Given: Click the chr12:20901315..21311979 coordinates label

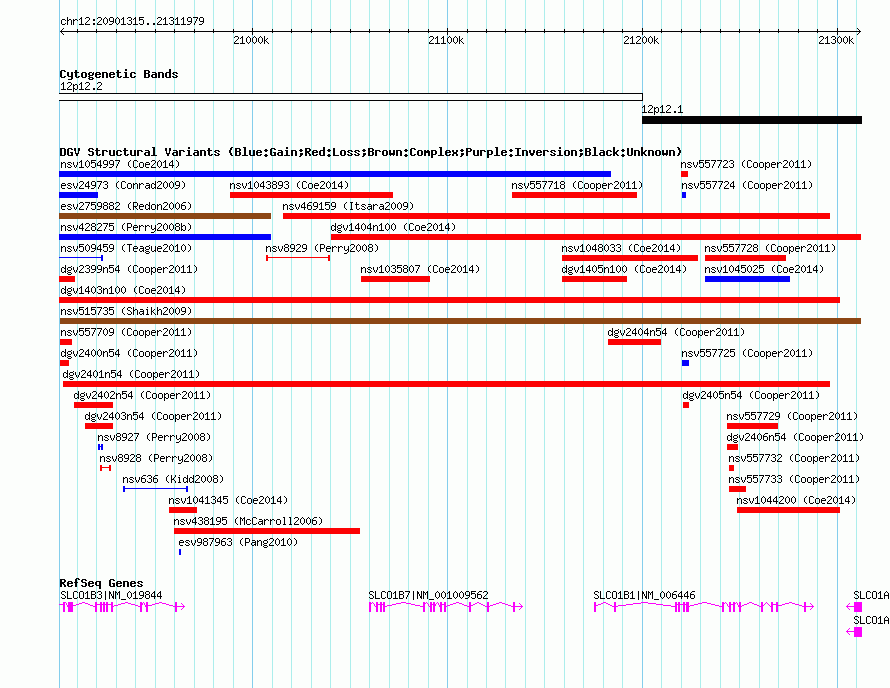Looking at the screenshot, I should 132,21.
